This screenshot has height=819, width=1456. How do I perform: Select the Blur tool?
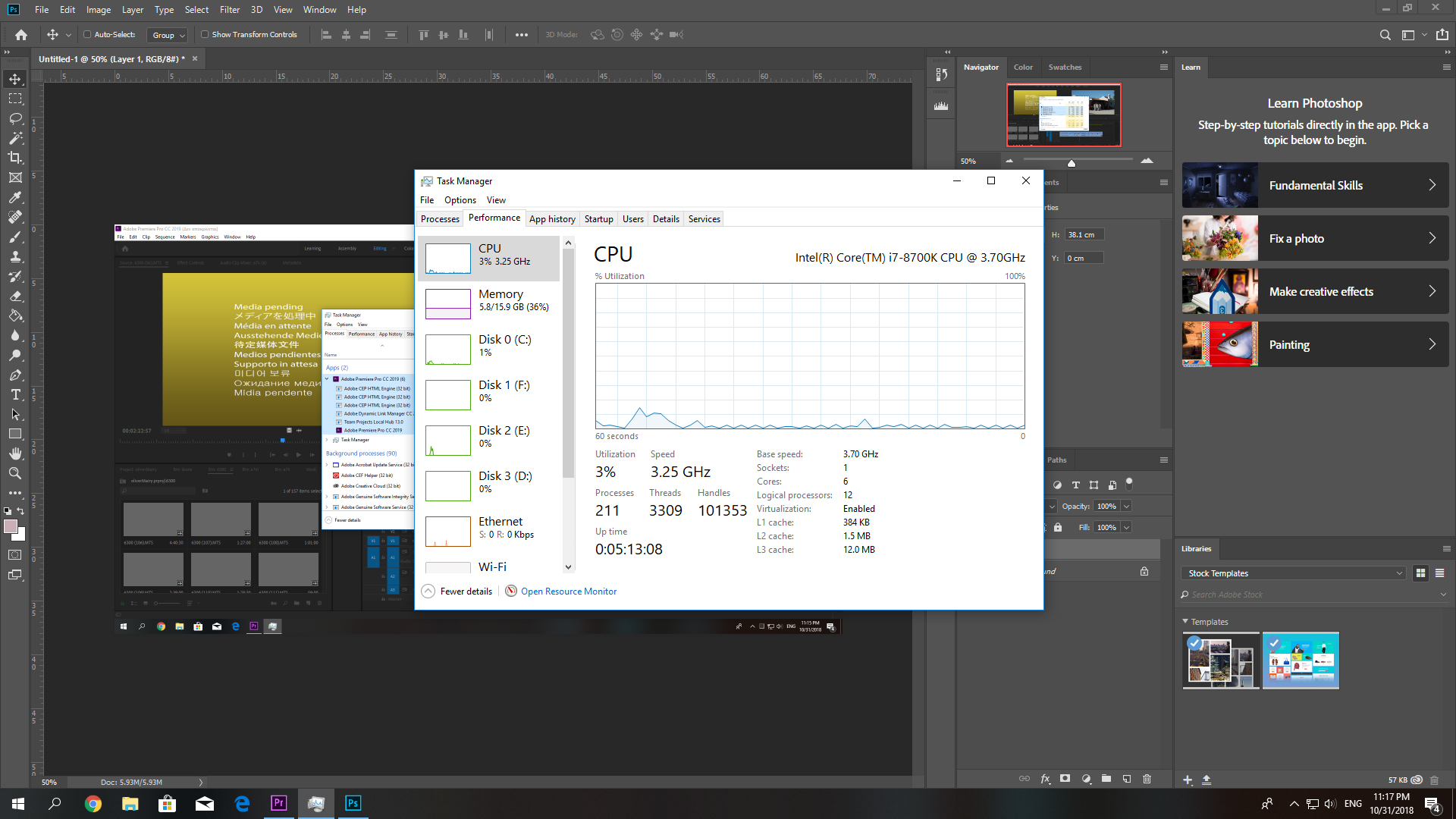point(15,335)
